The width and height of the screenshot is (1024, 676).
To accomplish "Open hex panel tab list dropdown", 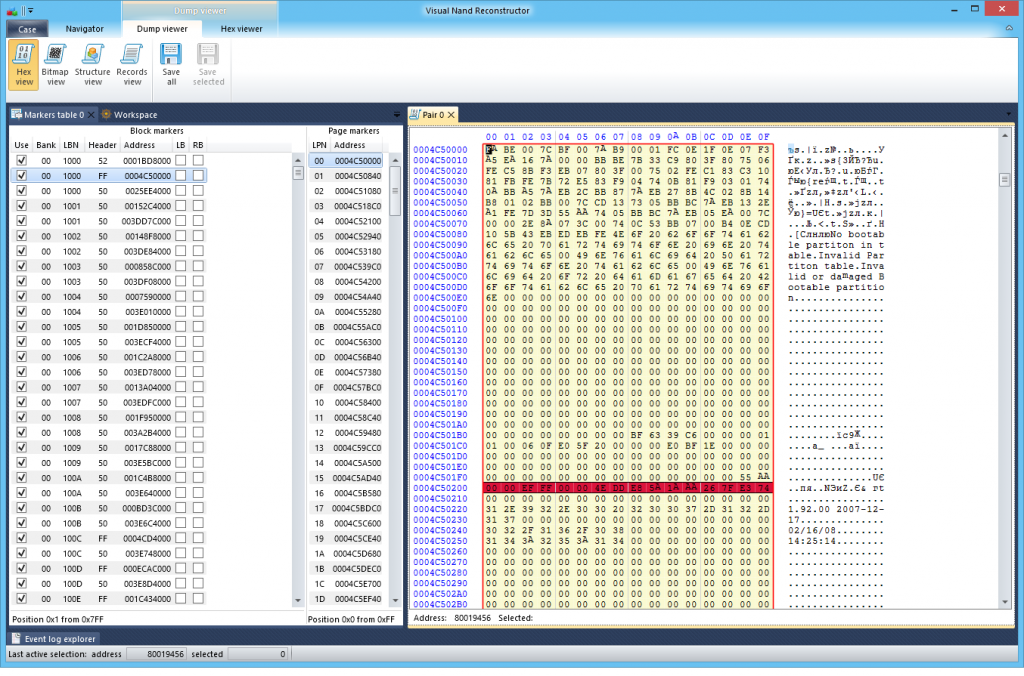I will (x=1008, y=115).
